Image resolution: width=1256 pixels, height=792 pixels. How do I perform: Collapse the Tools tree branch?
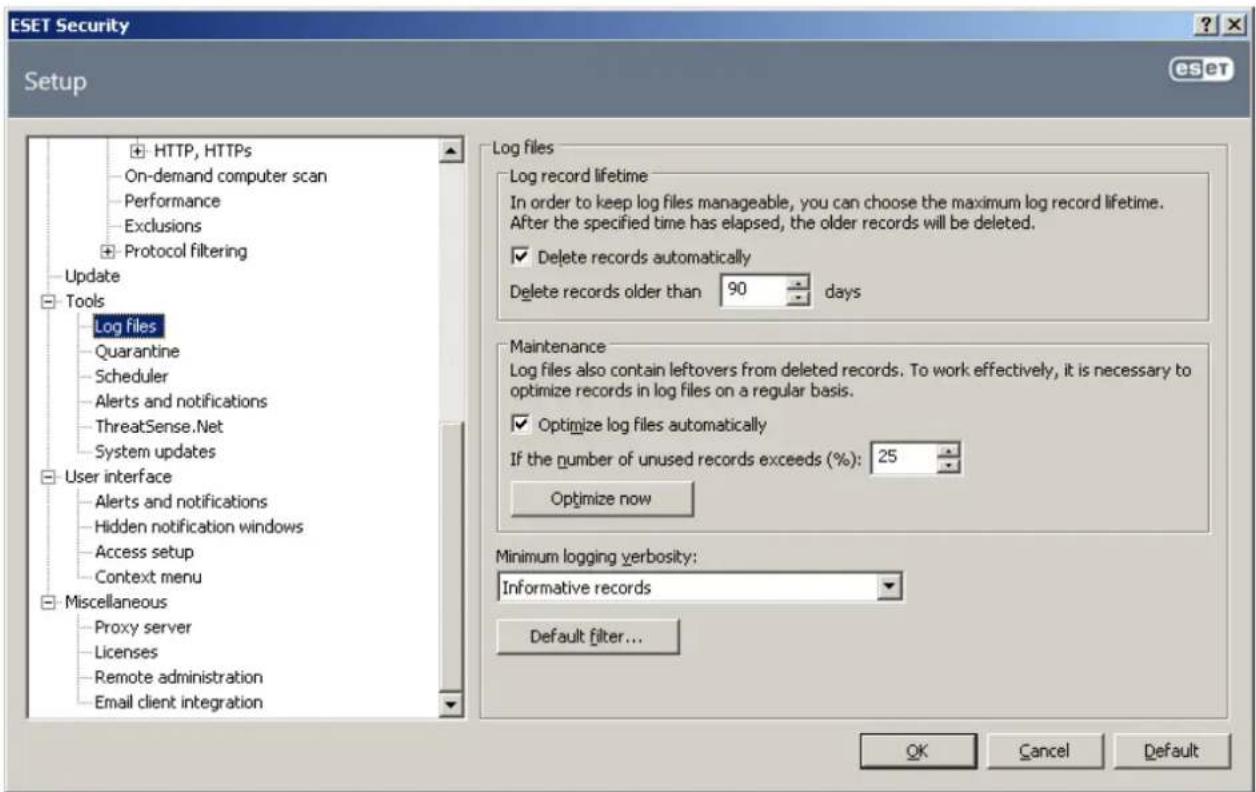click(x=49, y=301)
